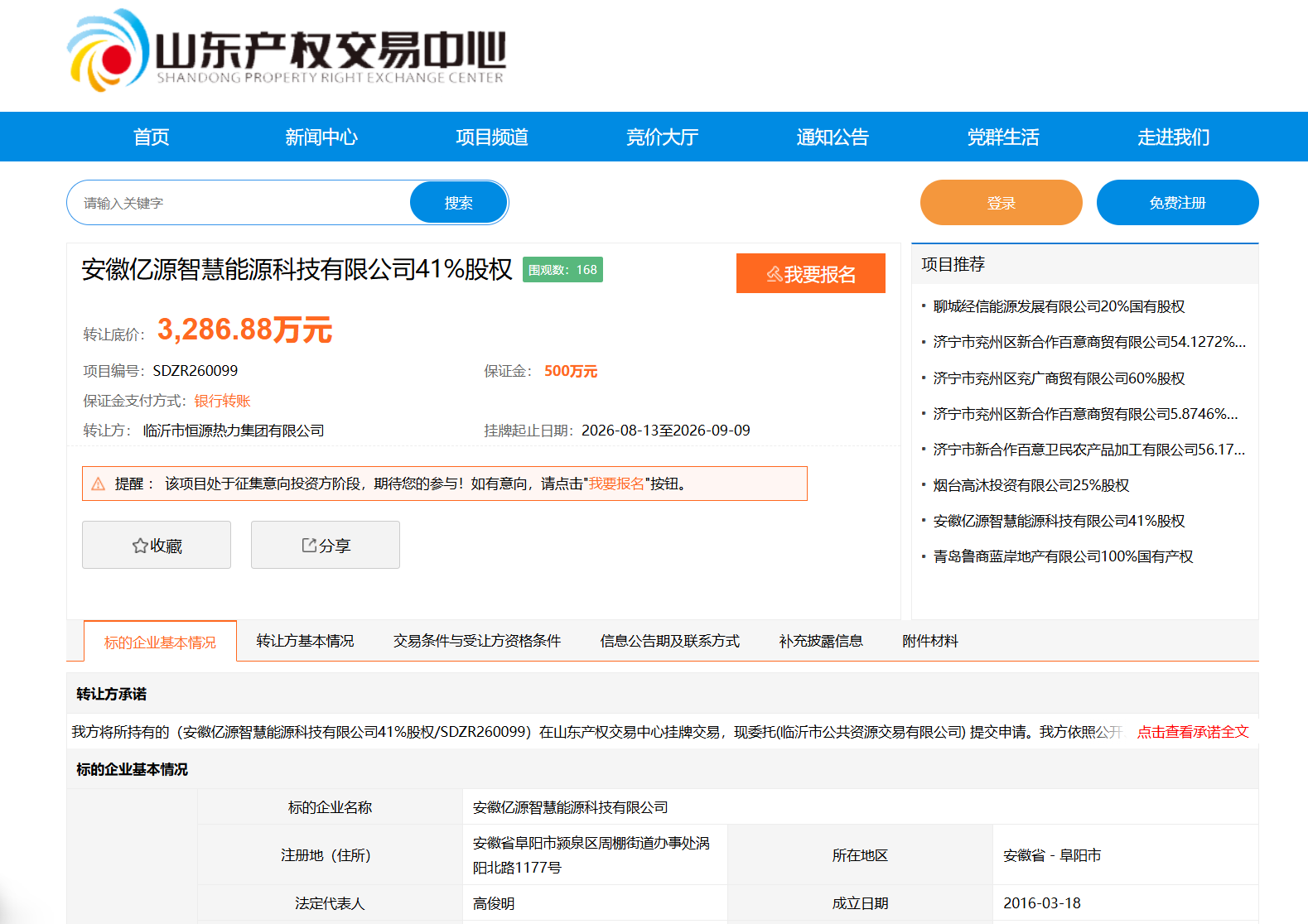The height and width of the screenshot is (924, 1308).
Task: Open 济宁市兖州区兖广商贸有限公司60%股权 link
Action: pos(1059,378)
